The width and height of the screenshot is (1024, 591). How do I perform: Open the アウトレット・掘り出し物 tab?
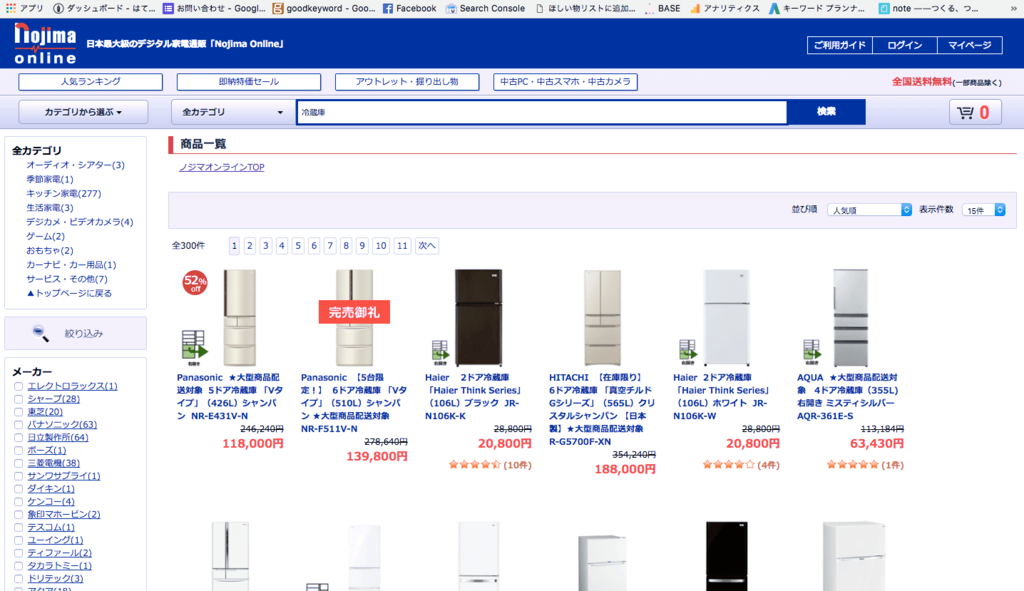pos(407,82)
